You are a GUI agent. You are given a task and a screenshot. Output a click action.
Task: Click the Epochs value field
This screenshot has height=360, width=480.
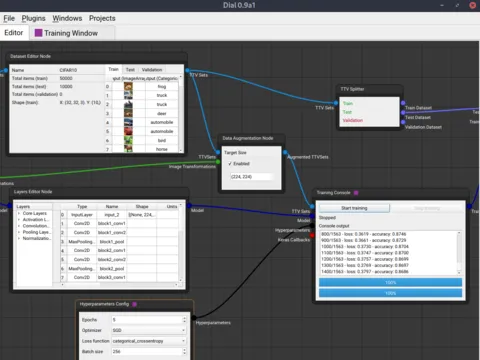coord(147,320)
